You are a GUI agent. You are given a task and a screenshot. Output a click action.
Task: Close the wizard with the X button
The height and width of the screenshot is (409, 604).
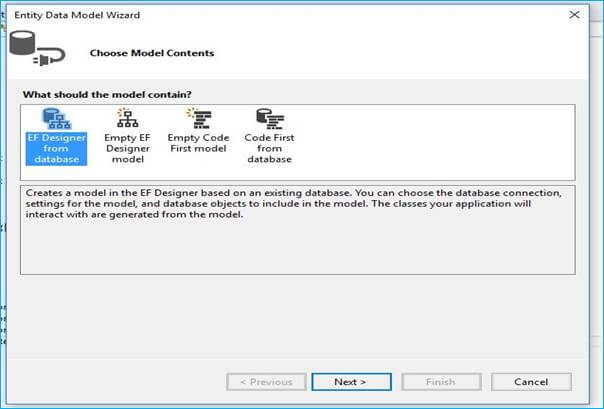[x=574, y=15]
